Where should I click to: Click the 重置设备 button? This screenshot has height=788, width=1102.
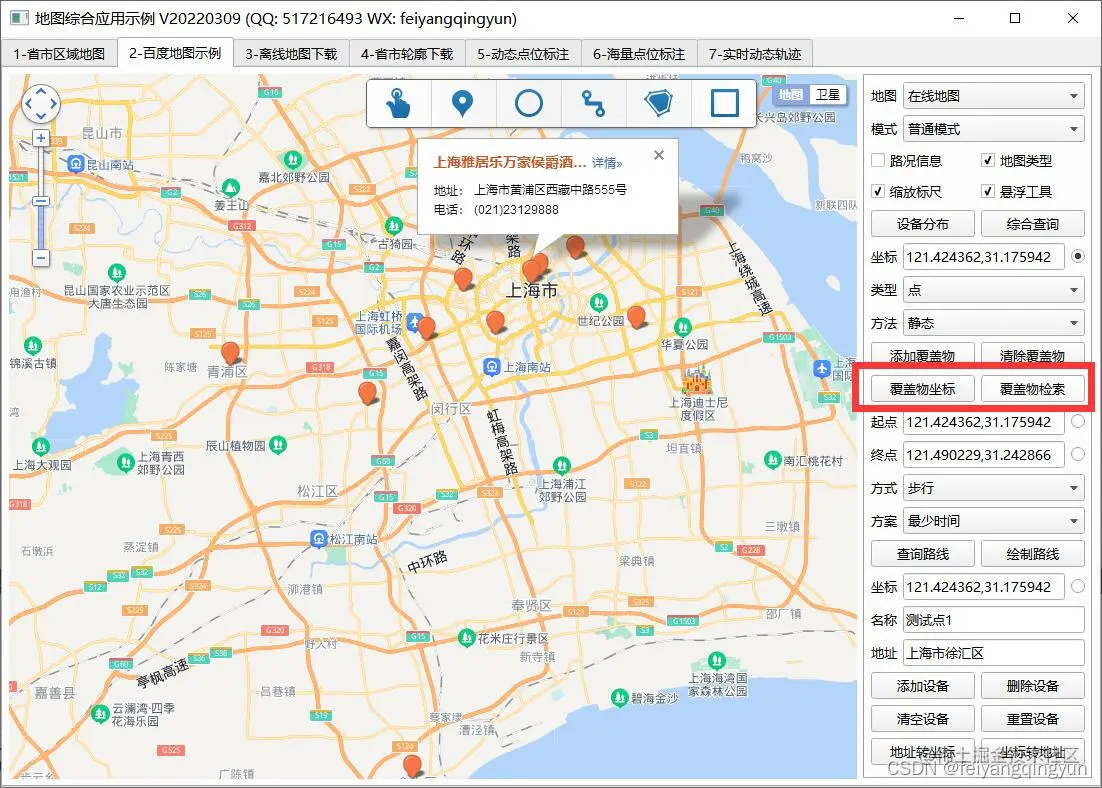coord(1032,719)
